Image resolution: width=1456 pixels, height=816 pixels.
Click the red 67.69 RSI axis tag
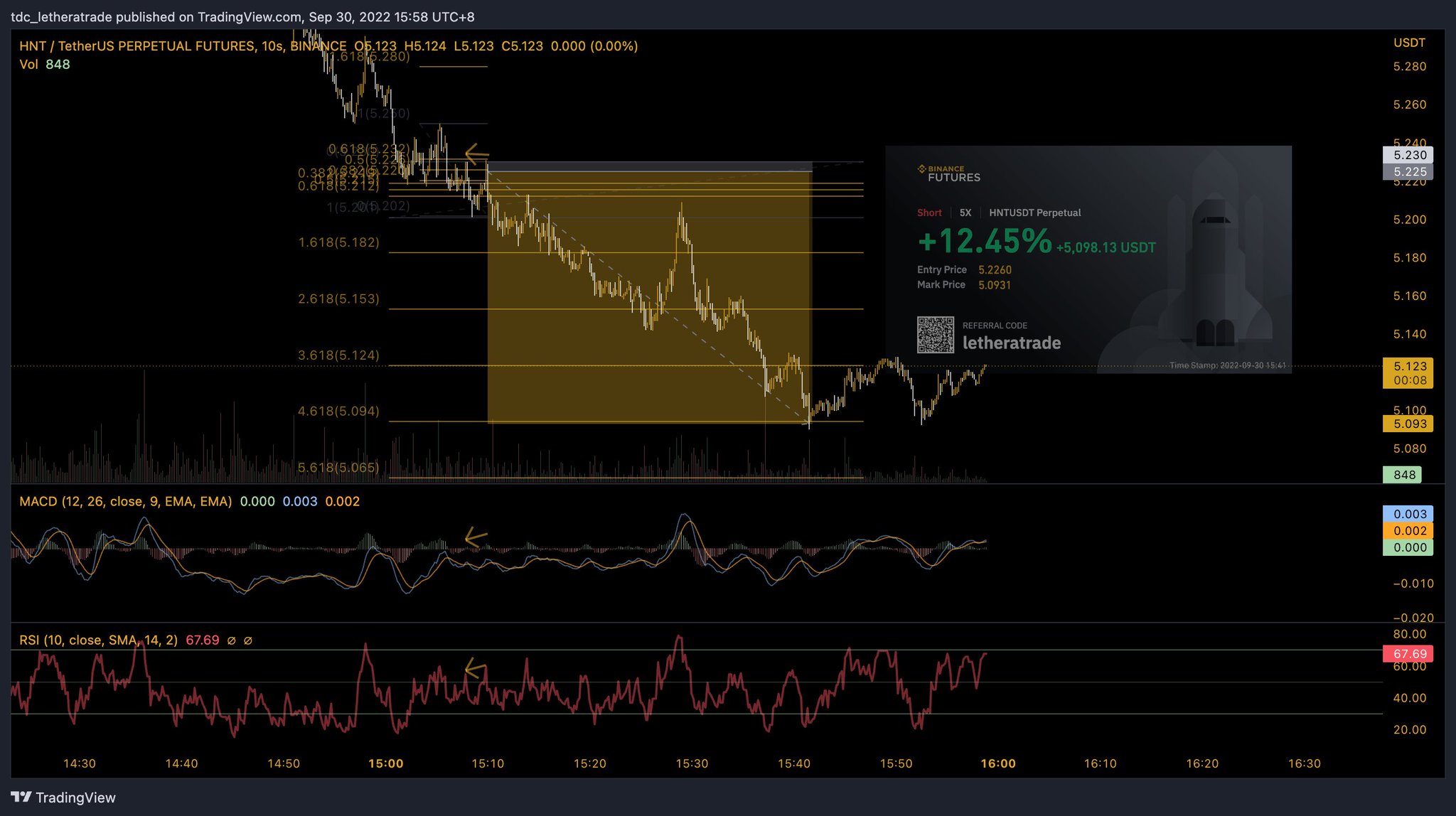tap(1408, 654)
